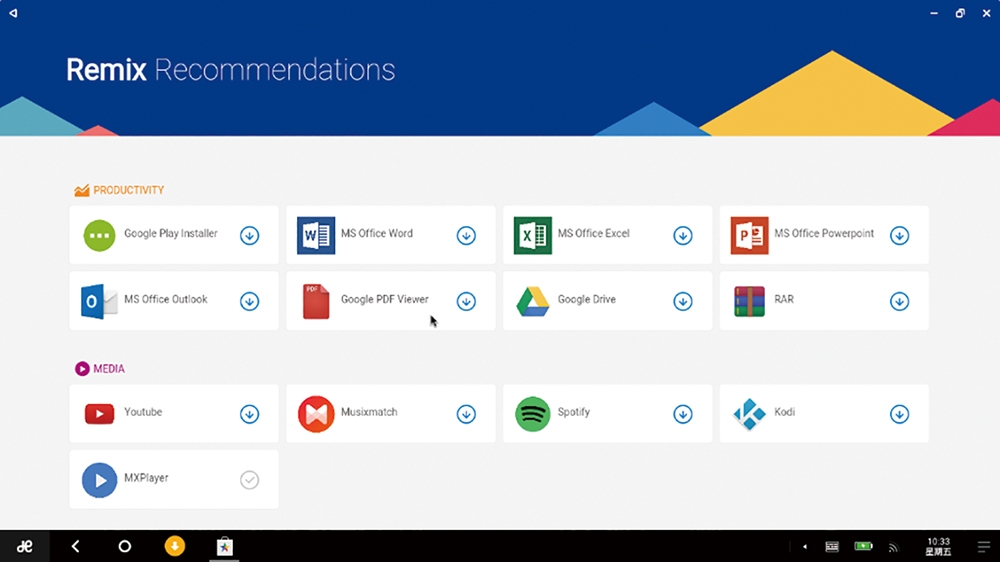Click the MXPlayer installed checkmark
The height and width of the screenshot is (562, 1000).
249,480
